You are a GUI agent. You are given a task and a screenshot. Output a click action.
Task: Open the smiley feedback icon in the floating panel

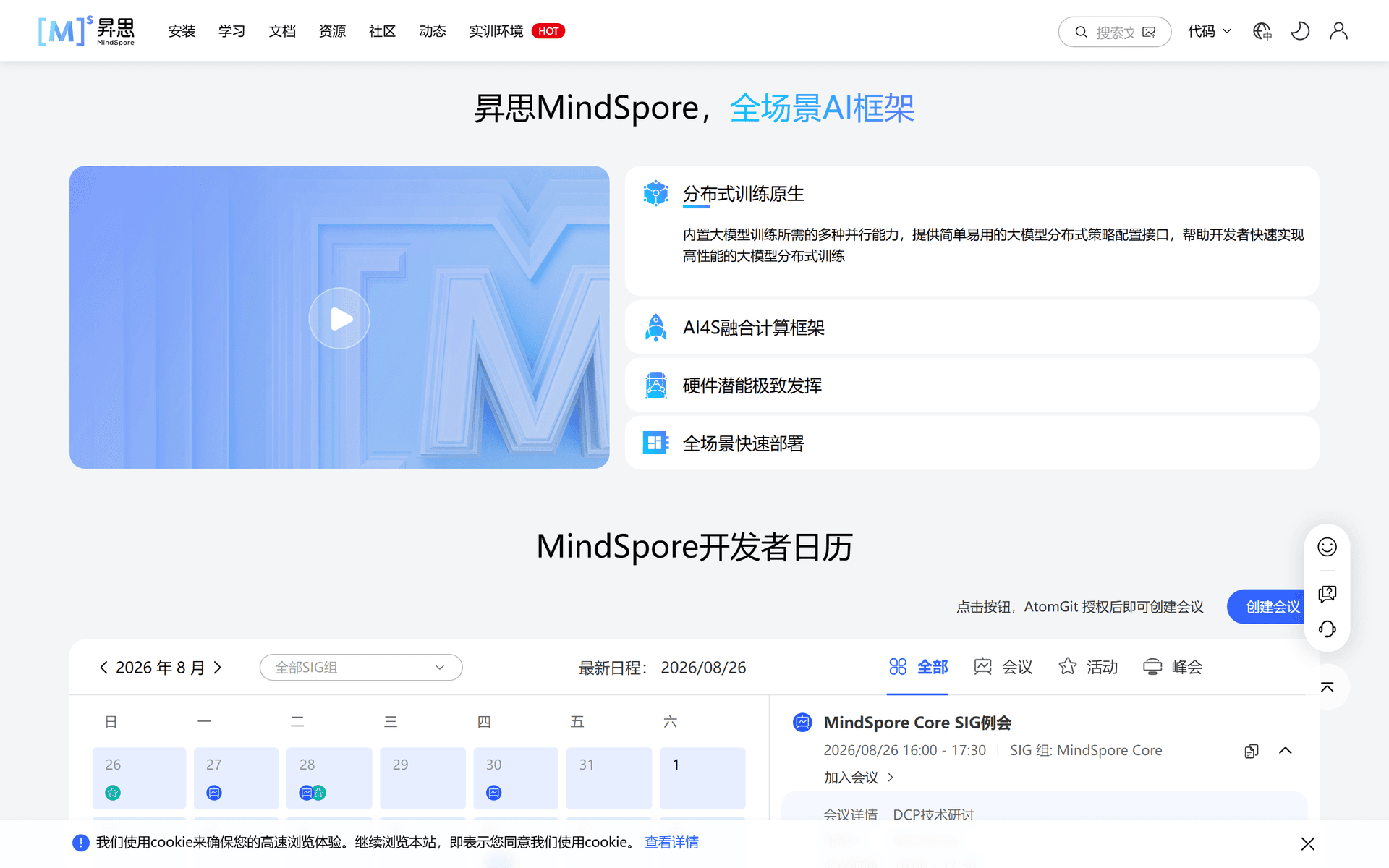pyautogui.click(x=1327, y=547)
